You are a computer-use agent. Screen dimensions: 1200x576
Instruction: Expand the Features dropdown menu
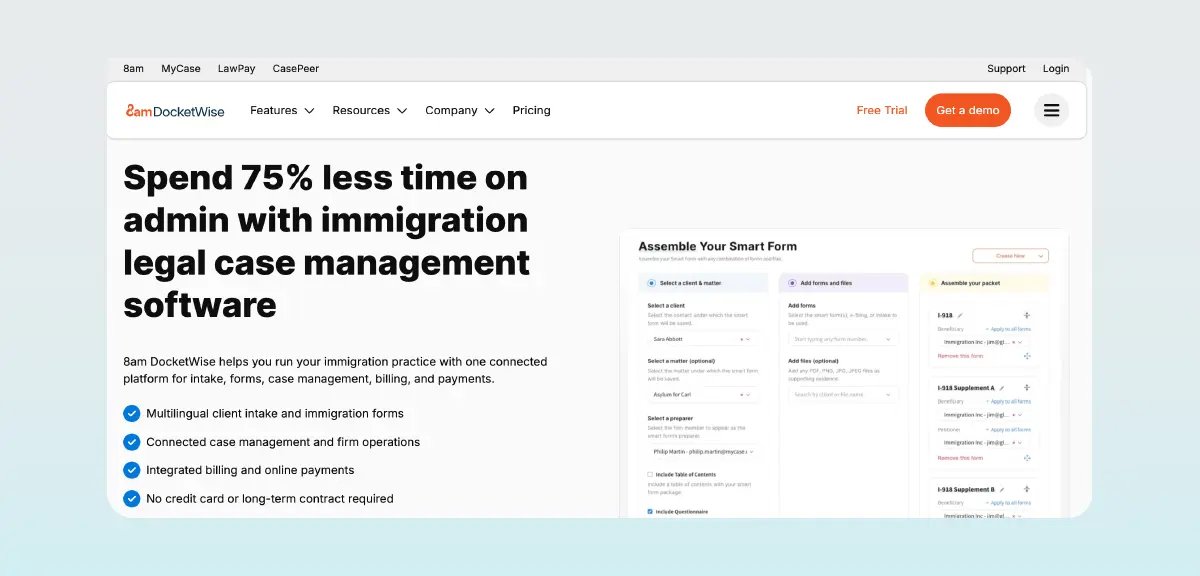[282, 110]
